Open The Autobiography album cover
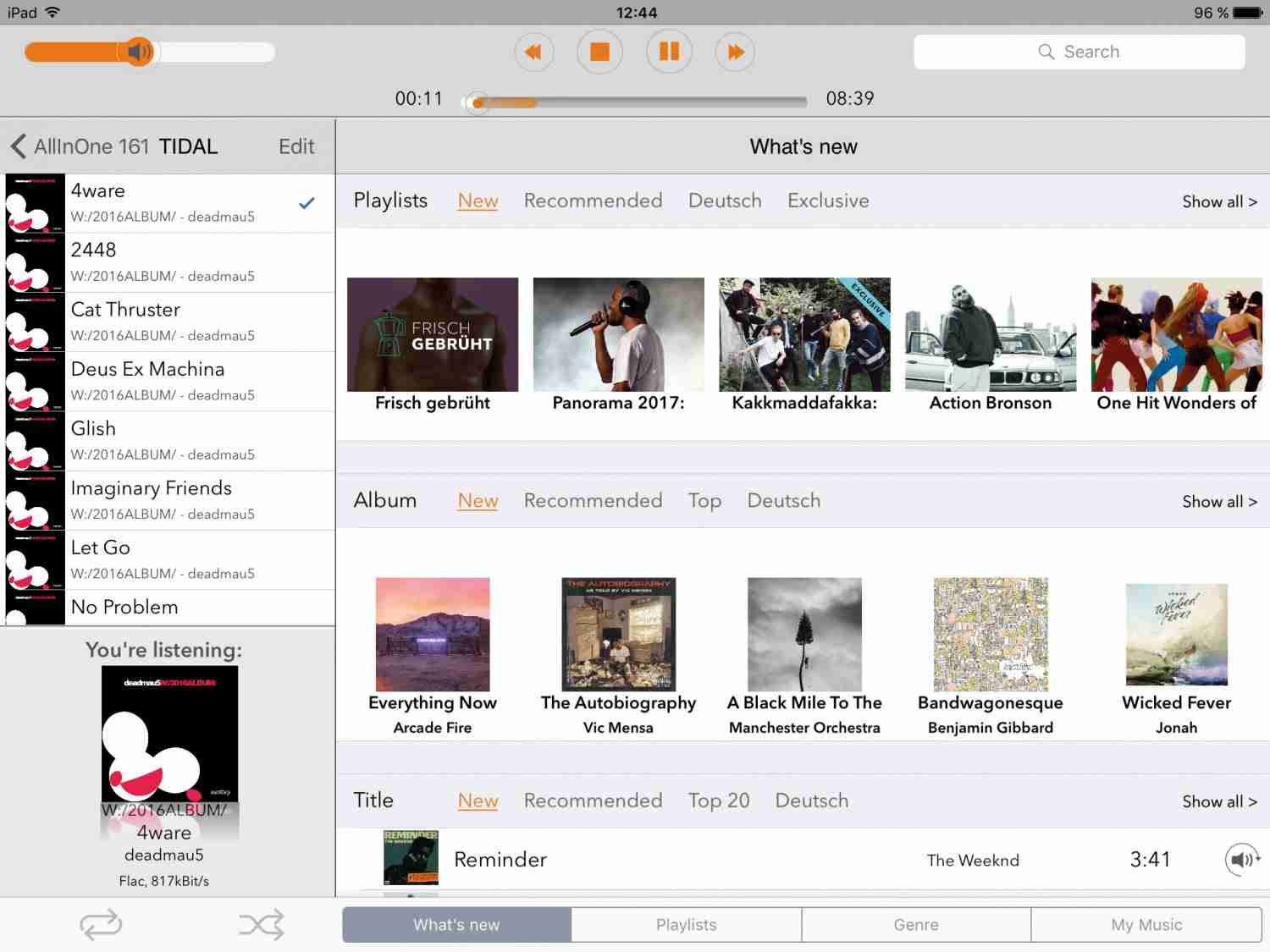Screen dimensions: 1270x952 618,635
